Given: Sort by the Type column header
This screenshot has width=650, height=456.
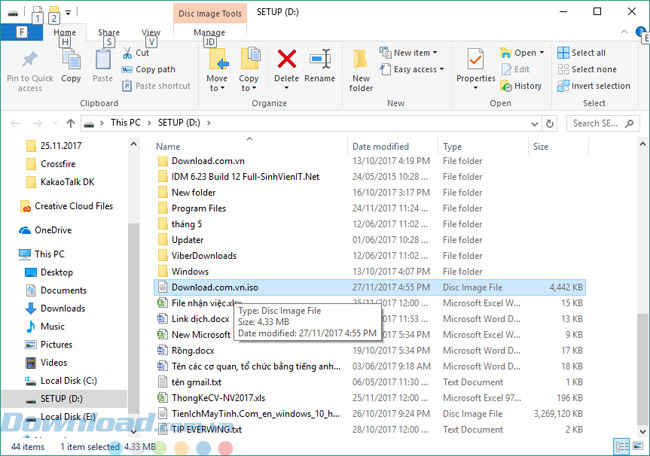Looking at the screenshot, I should (x=452, y=146).
